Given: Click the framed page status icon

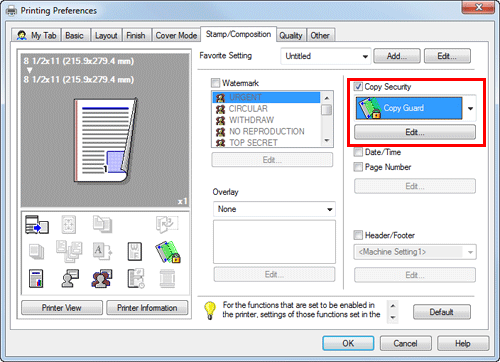Looking at the screenshot, I should 135,251.
